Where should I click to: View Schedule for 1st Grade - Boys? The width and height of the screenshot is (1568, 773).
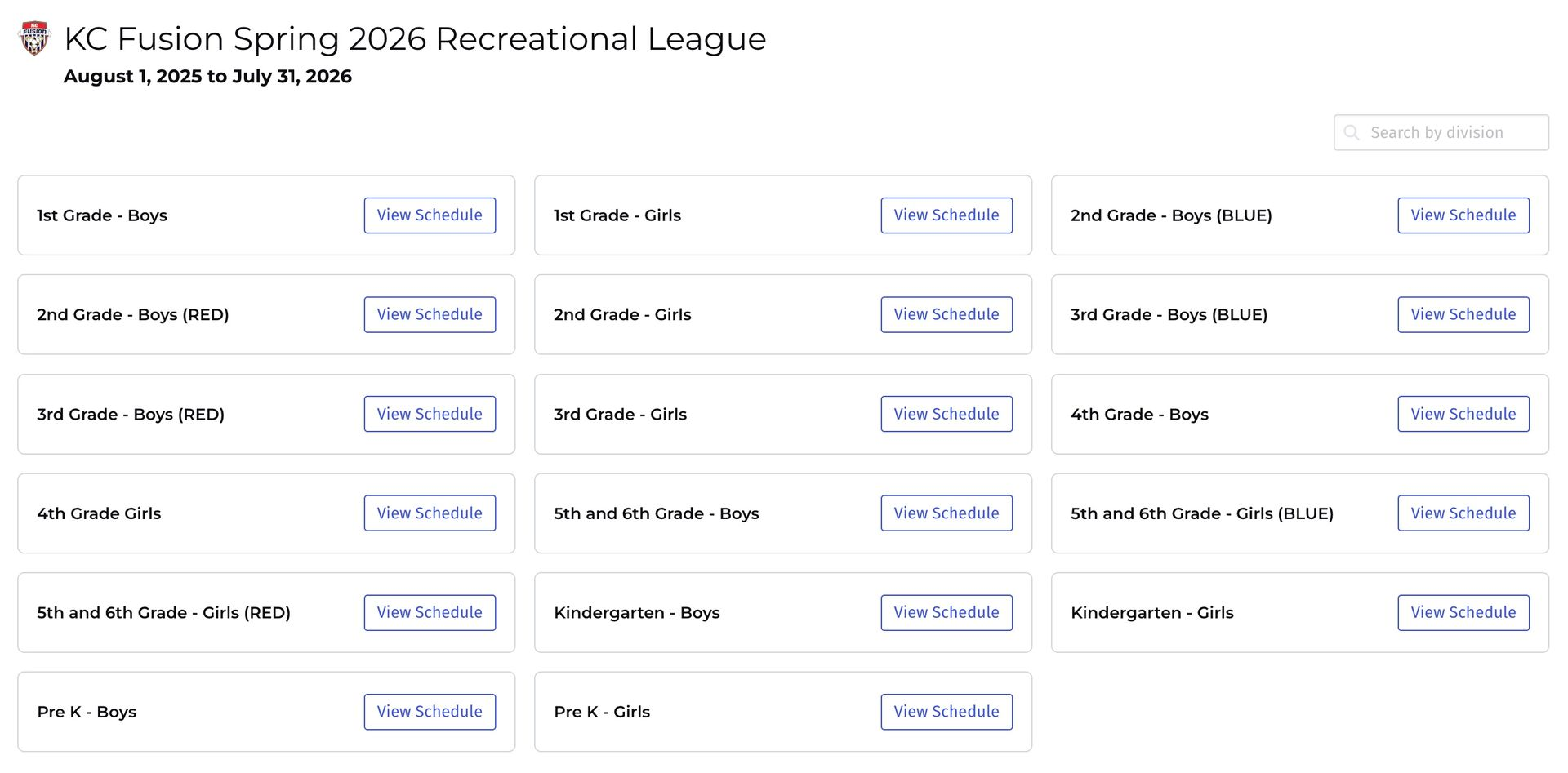(430, 215)
